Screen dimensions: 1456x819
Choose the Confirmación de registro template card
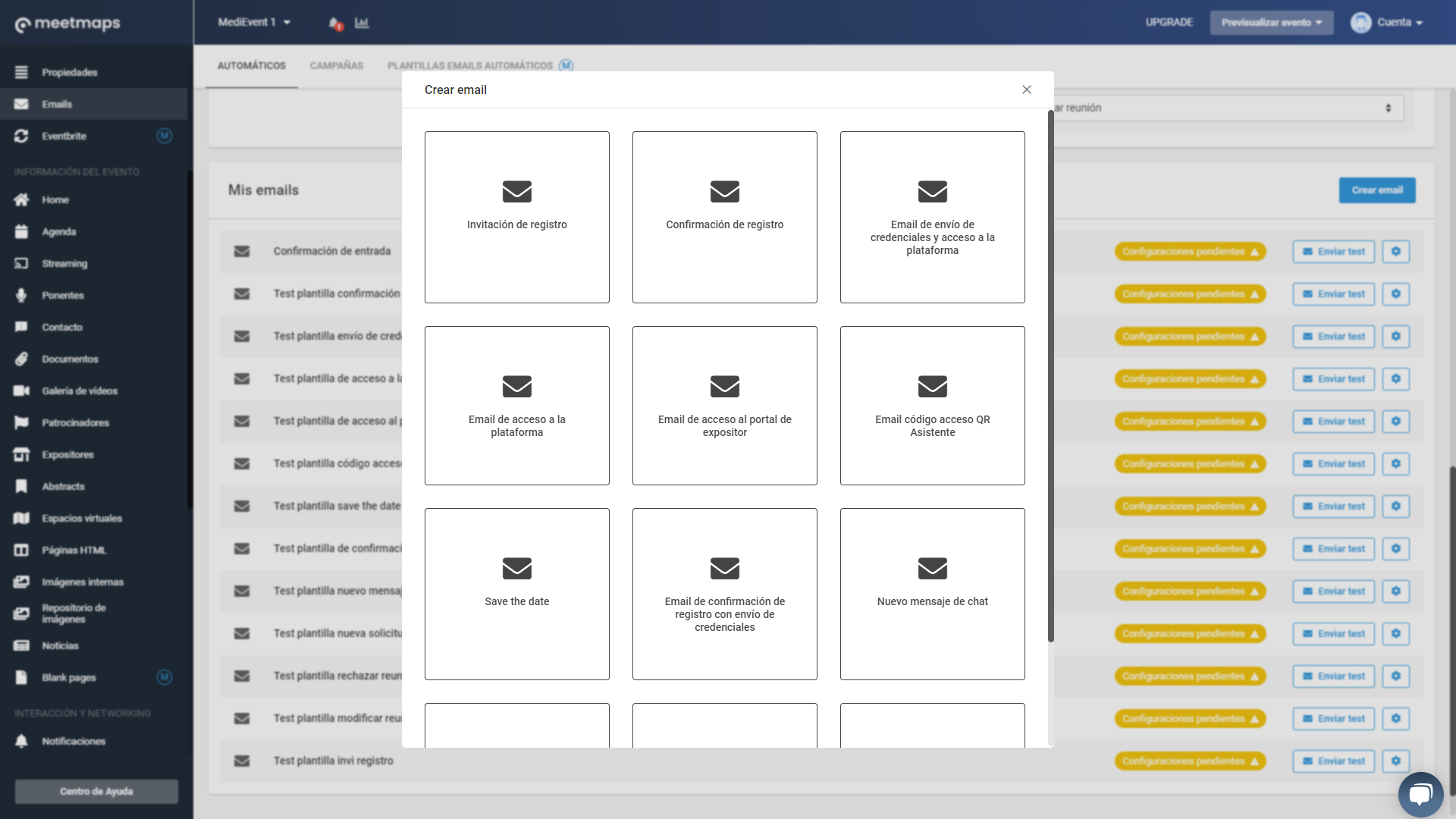pos(724,217)
